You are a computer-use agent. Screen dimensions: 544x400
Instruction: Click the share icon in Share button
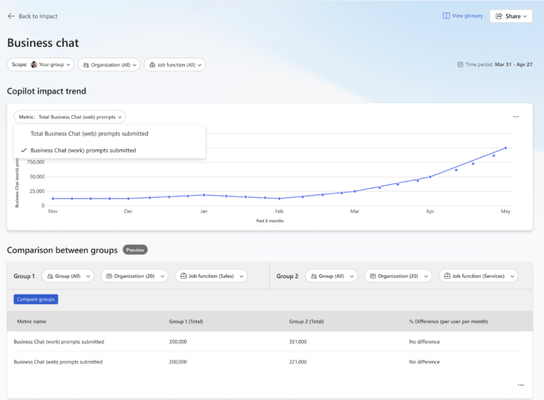pyautogui.click(x=499, y=16)
